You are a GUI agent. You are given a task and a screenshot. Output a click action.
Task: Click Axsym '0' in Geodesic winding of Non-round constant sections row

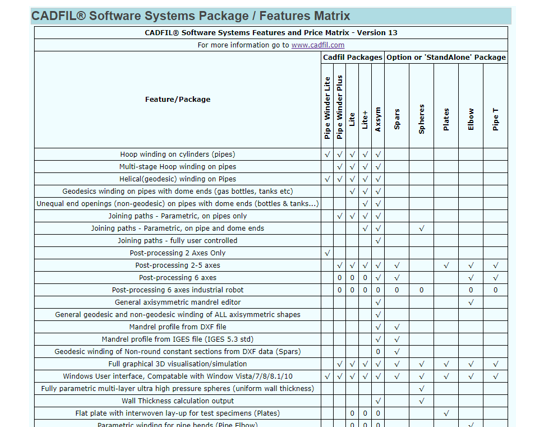[x=378, y=352]
